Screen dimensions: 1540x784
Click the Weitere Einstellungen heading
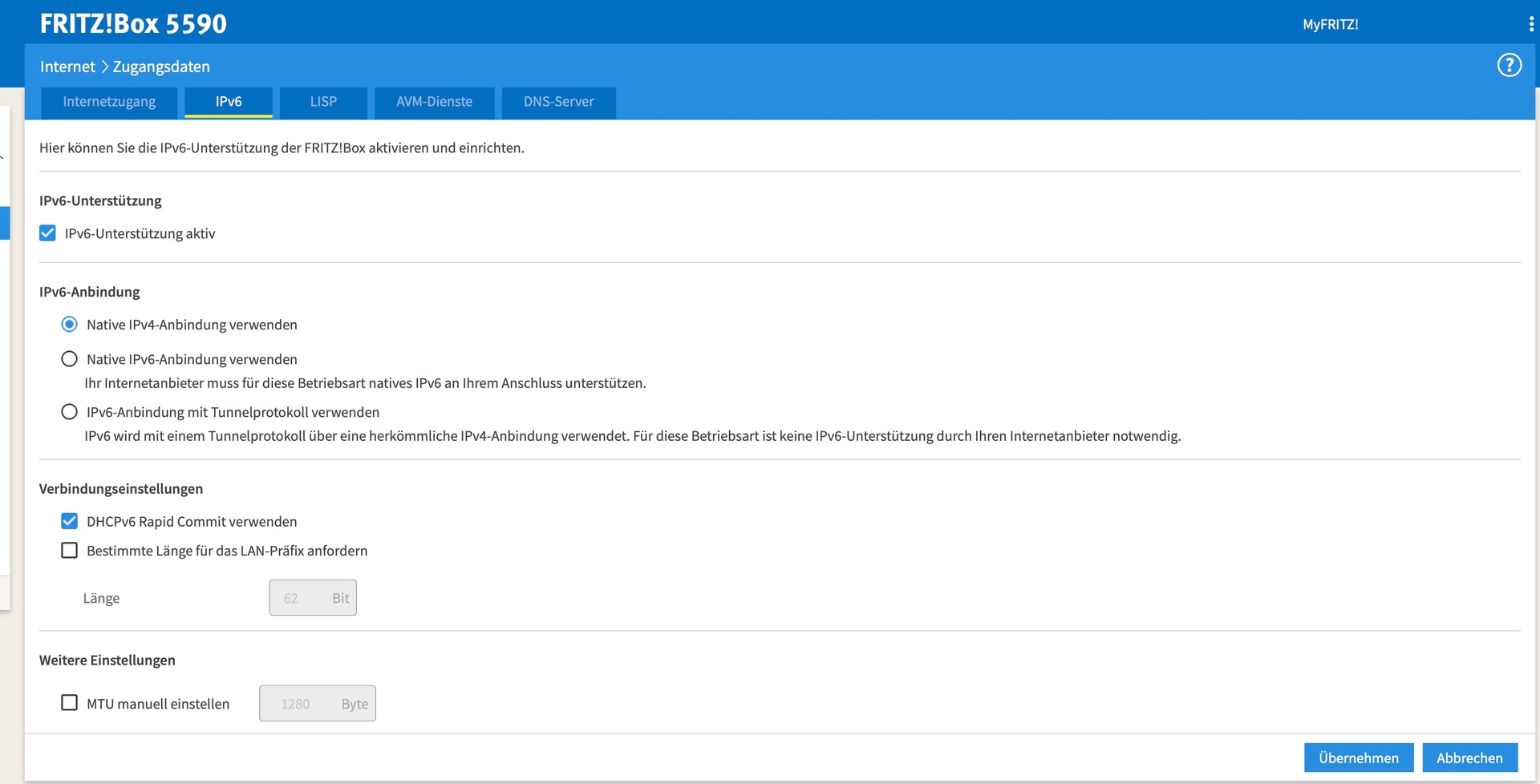(107, 661)
